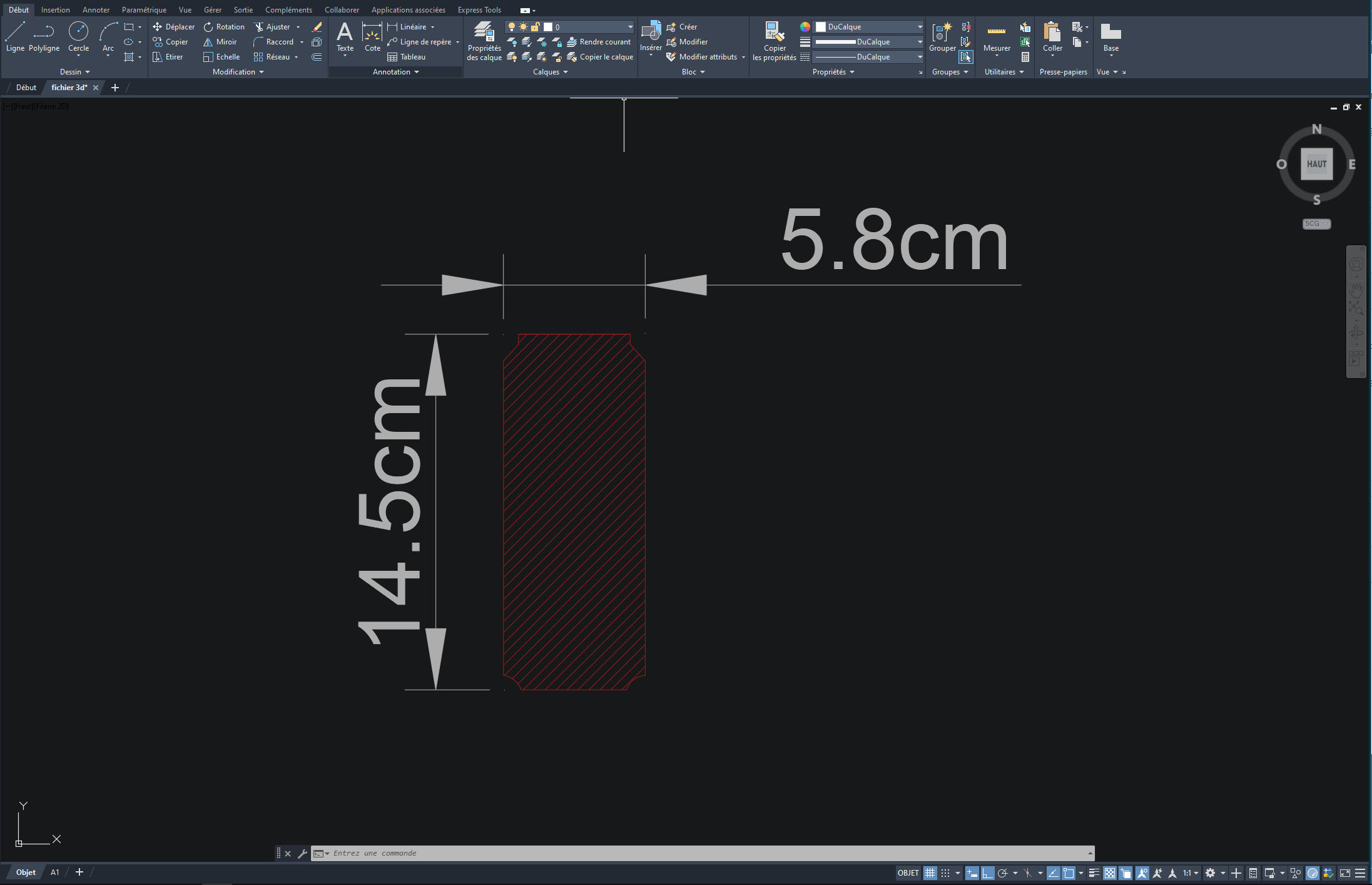Toggle the grid display in status bar
The height and width of the screenshot is (885, 1372).
tap(930, 872)
